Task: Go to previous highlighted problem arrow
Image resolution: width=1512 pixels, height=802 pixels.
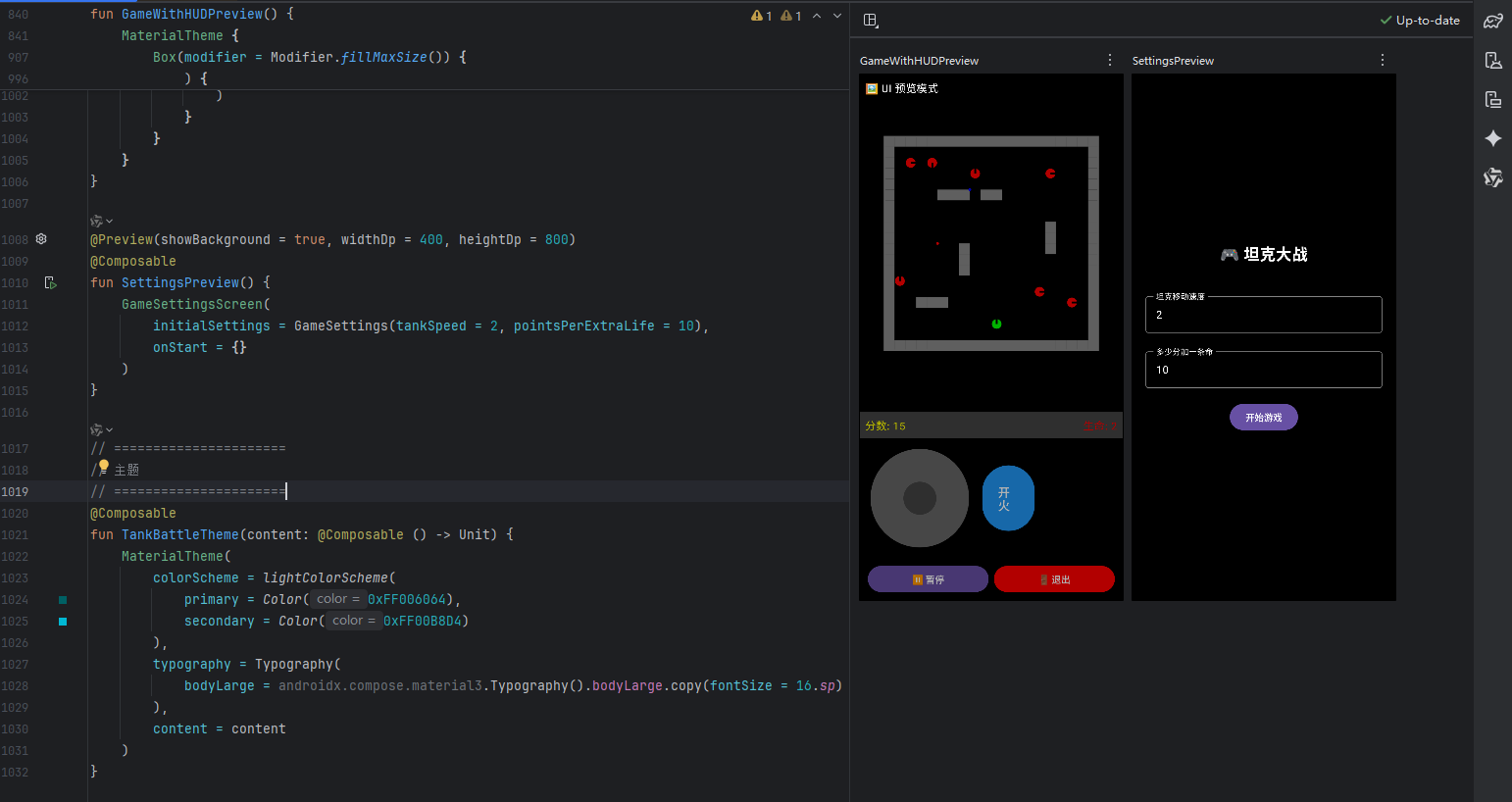Action: pyautogui.click(x=817, y=16)
